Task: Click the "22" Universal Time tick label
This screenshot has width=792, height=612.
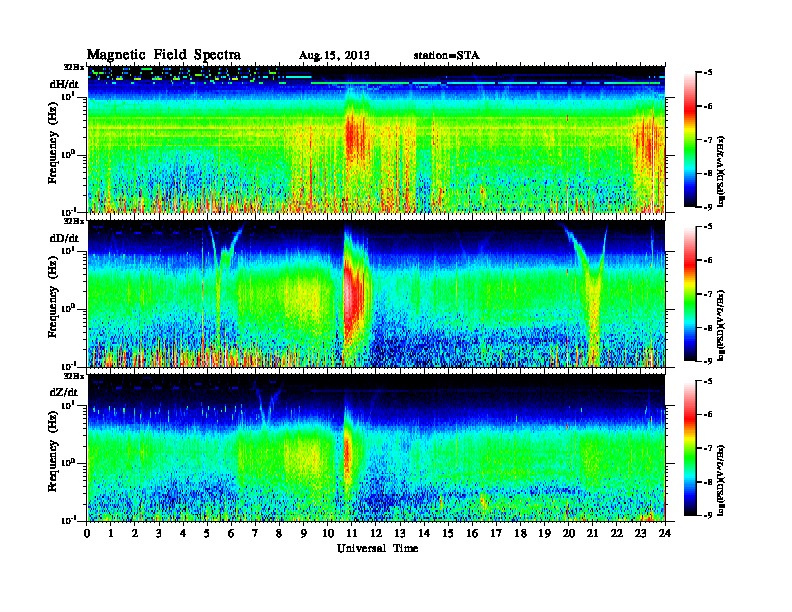Action: (617, 533)
